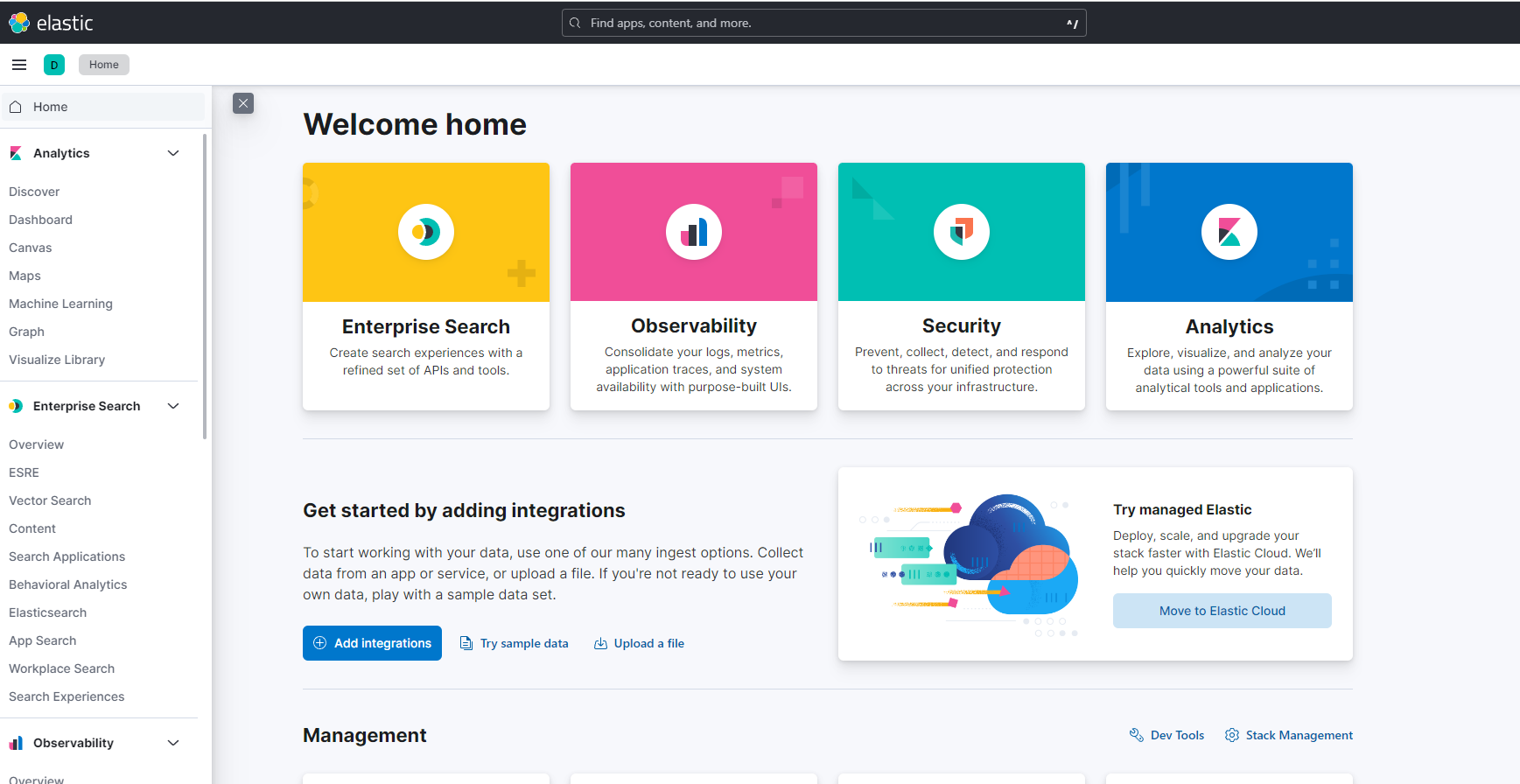Image resolution: width=1520 pixels, height=784 pixels.
Task: Collapse the Observability section chevron
Action: (x=173, y=743)
